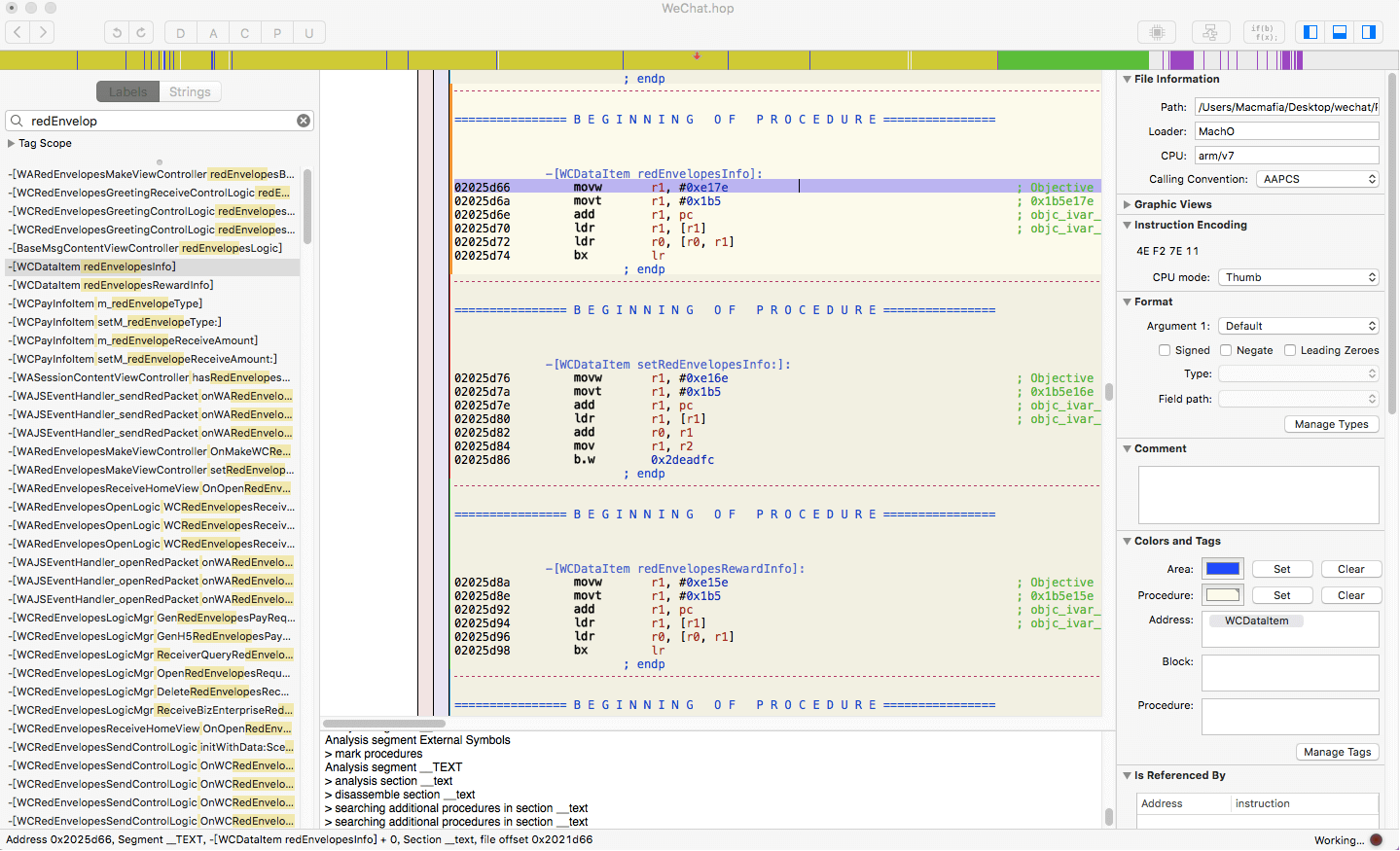Show pseudo-code of procedure
The width and height of the screenshot is (1400, 851).
(1263, 32)
